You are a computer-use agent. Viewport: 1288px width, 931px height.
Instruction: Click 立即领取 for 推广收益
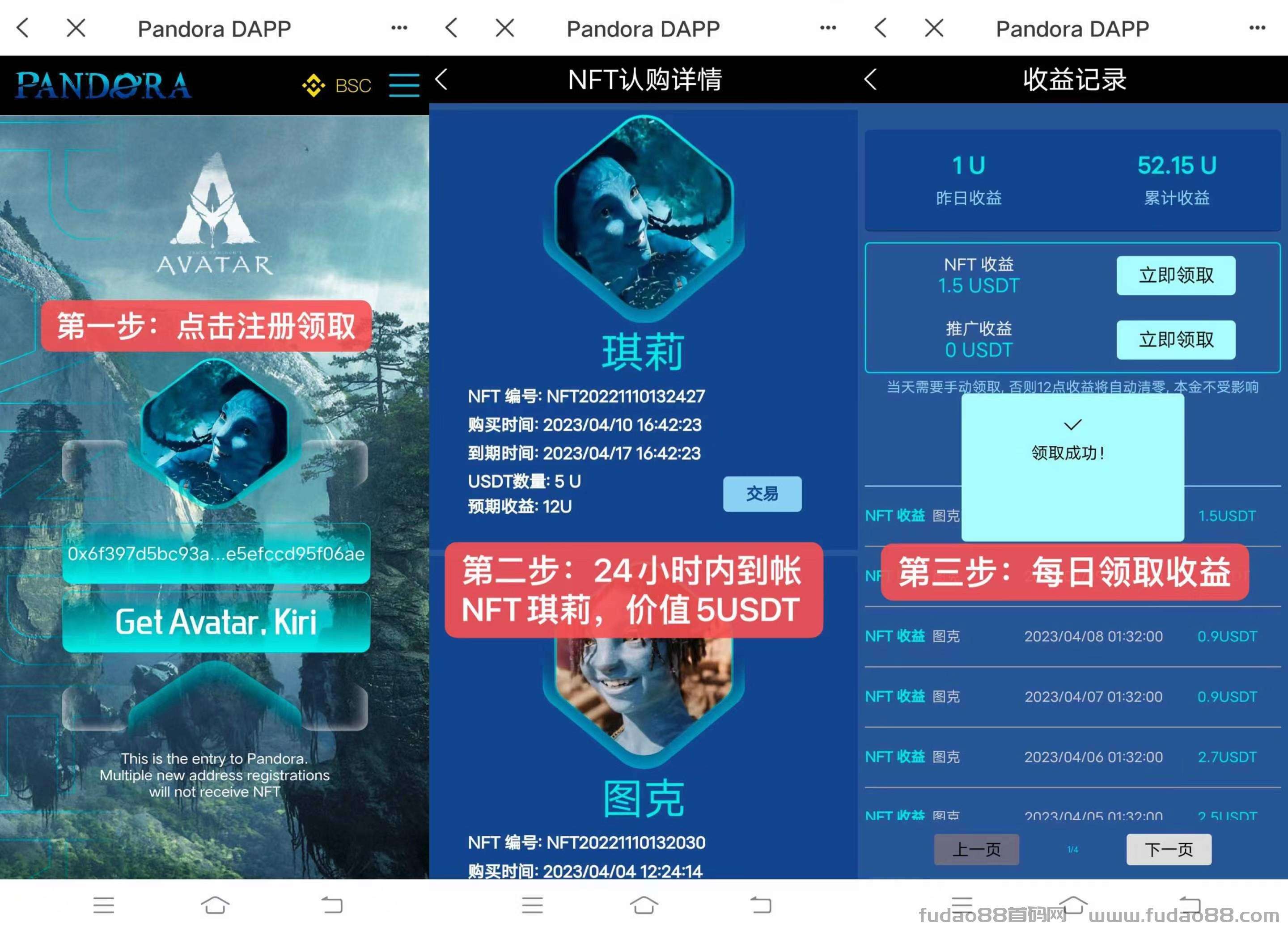[1176, 339]
